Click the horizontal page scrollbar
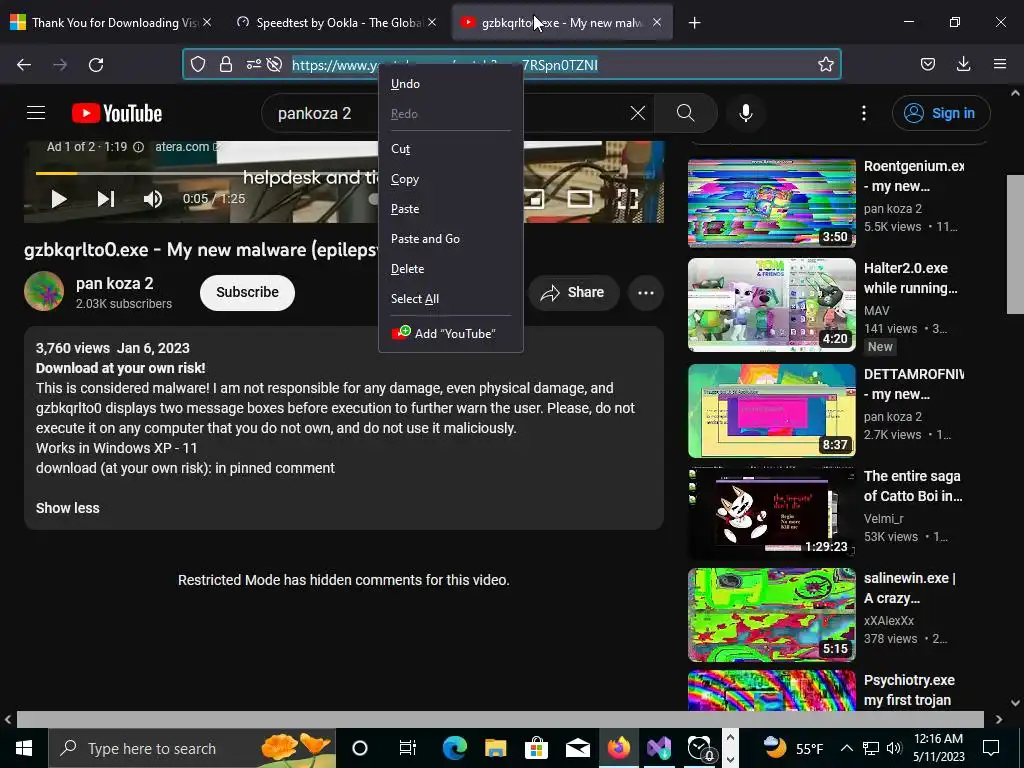This screenshot has height=768, width=1024. pyautogui.click(x=500, y=719)
